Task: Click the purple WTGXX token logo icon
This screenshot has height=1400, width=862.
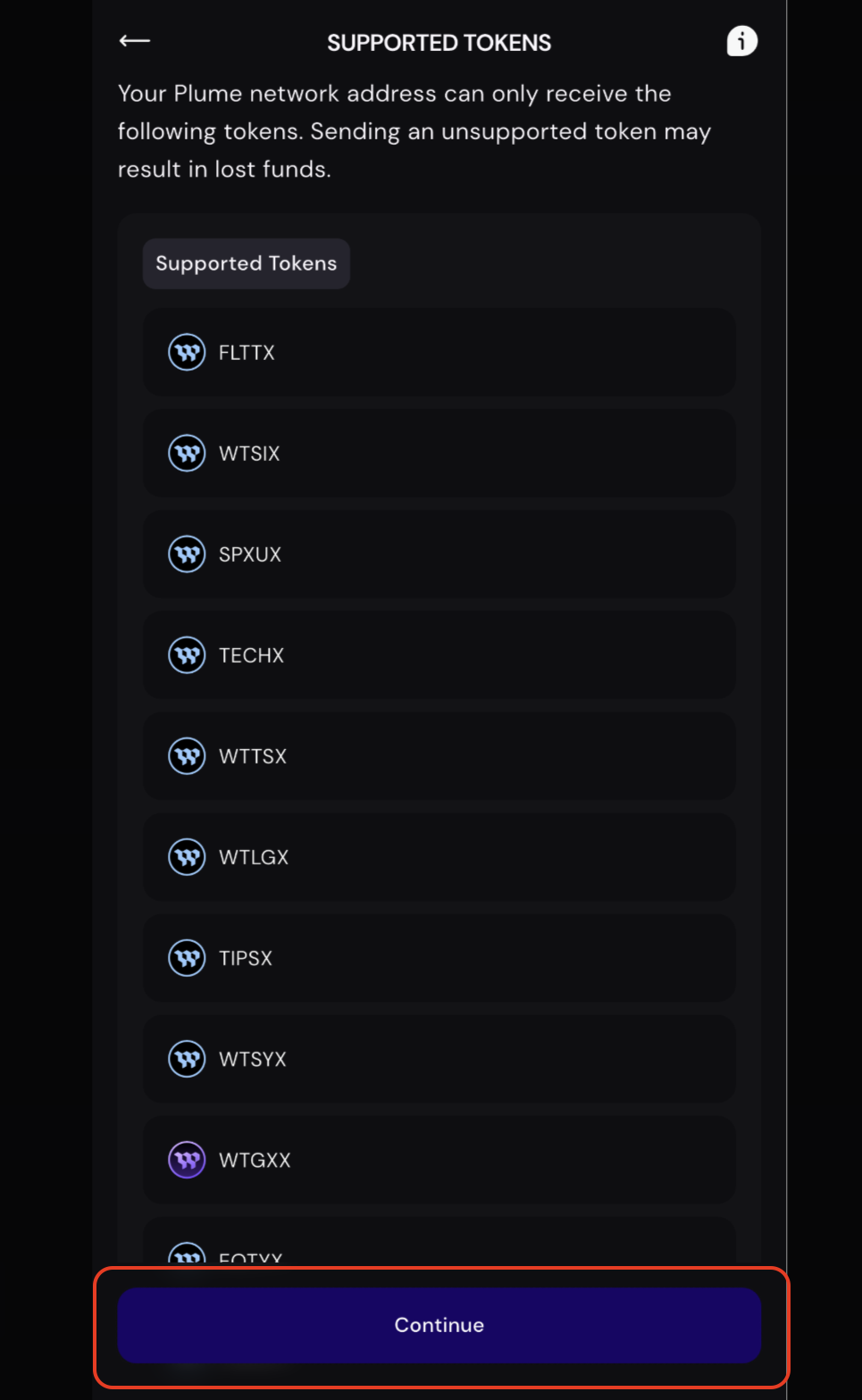Action: [x=187, y=1160]
